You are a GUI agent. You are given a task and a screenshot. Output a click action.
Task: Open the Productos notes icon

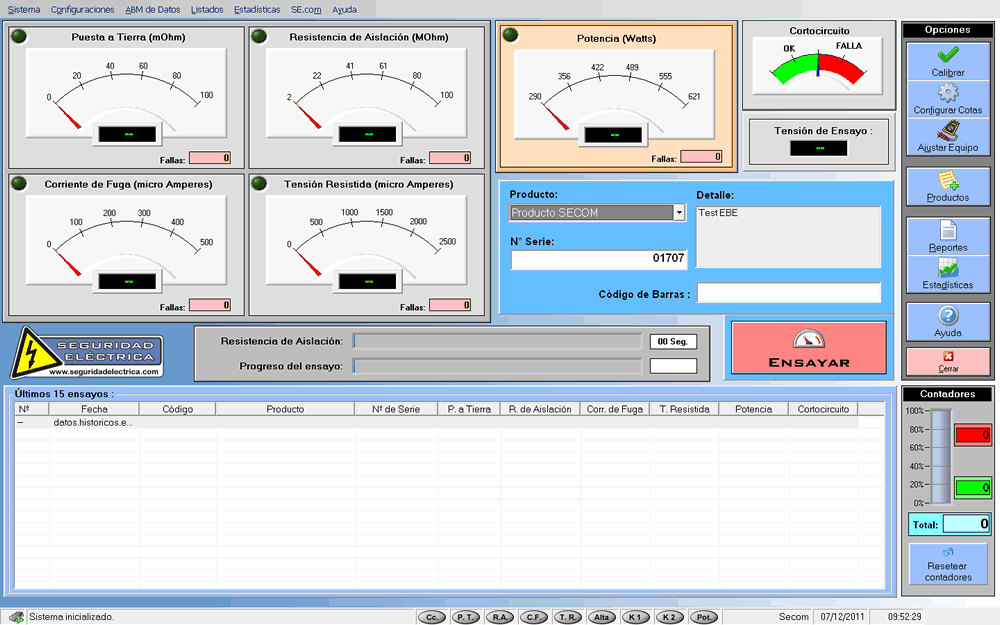click(x=948, y=181)
